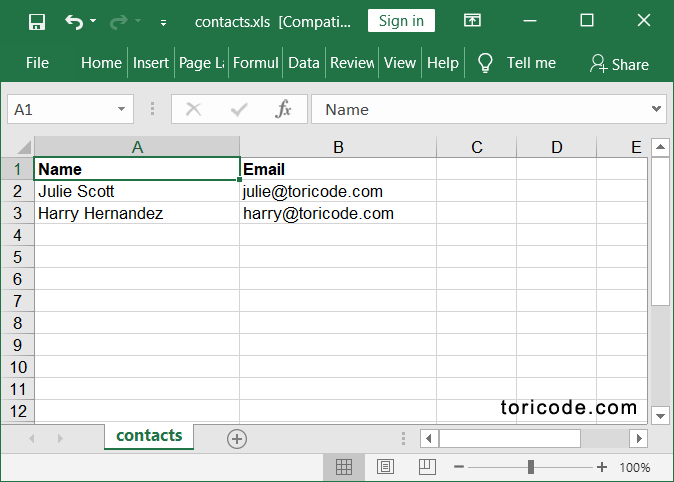
Task: Click the next sheet navigation arrow
Action: (60, 438)
